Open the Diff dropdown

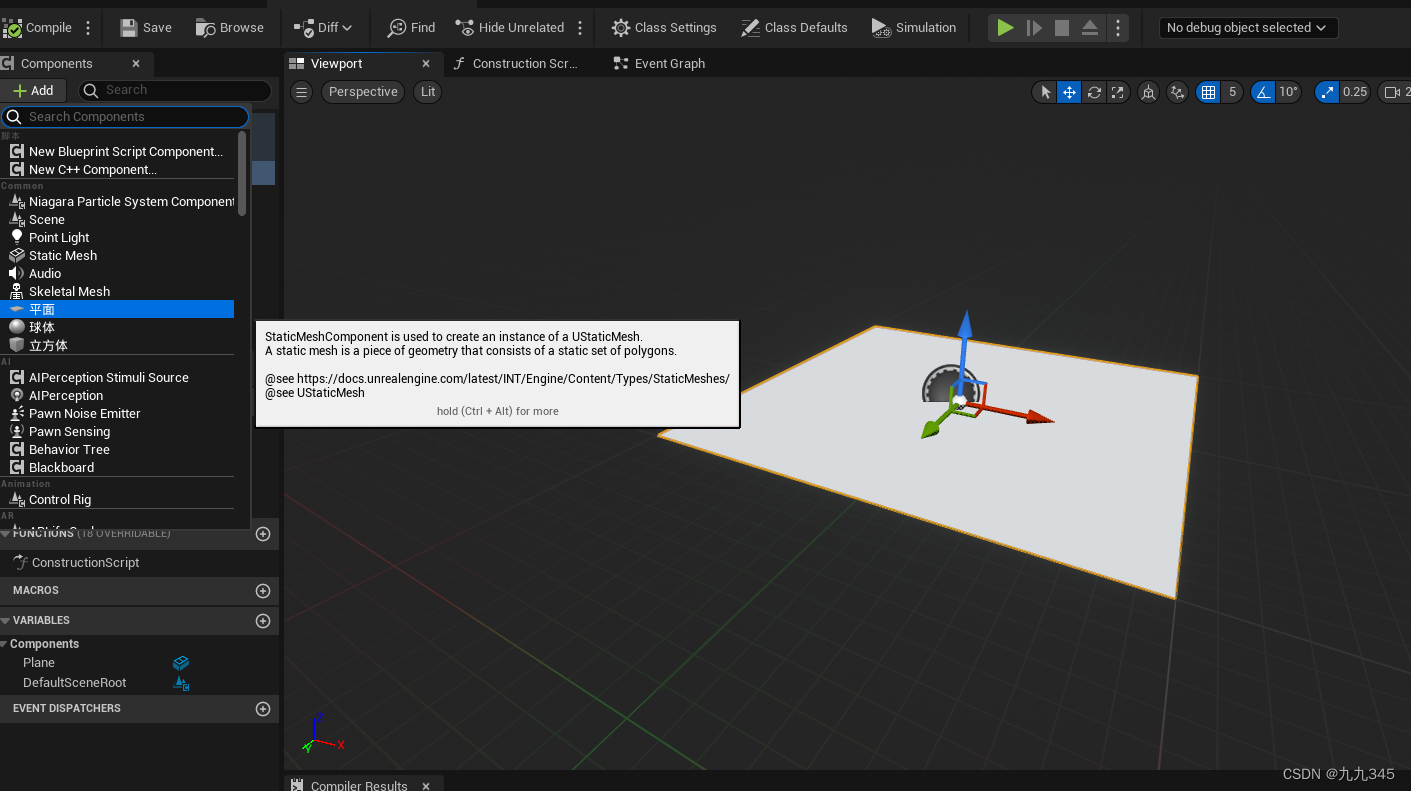[323, 28]
